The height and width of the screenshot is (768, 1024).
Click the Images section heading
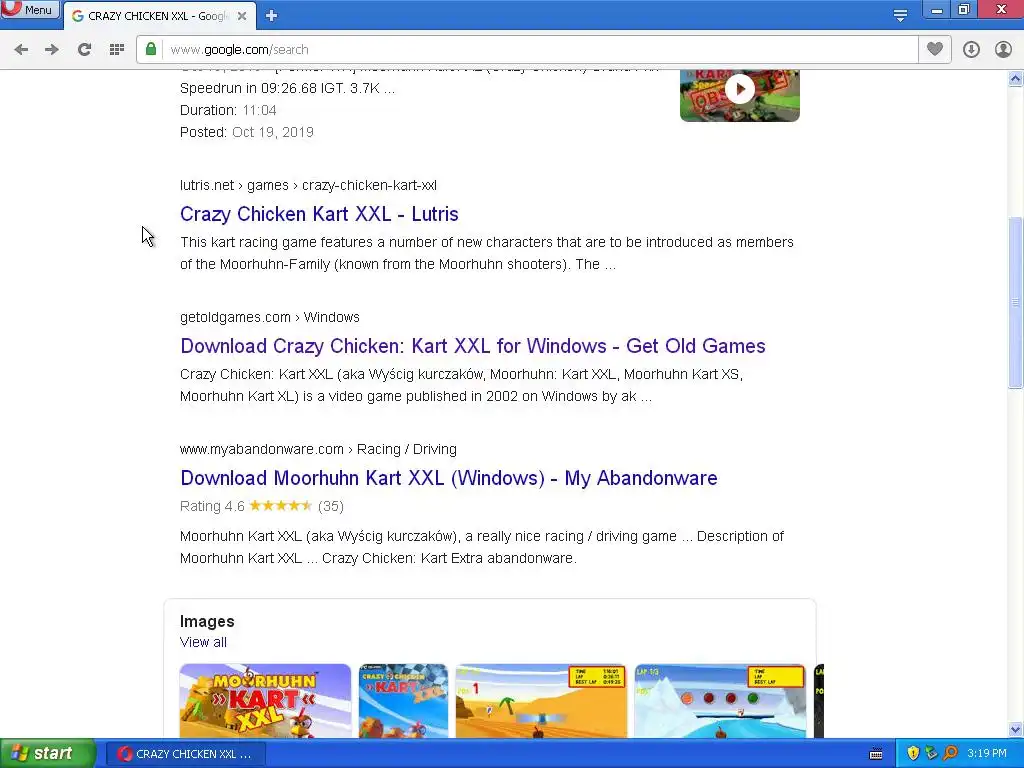tap(207, 622)
